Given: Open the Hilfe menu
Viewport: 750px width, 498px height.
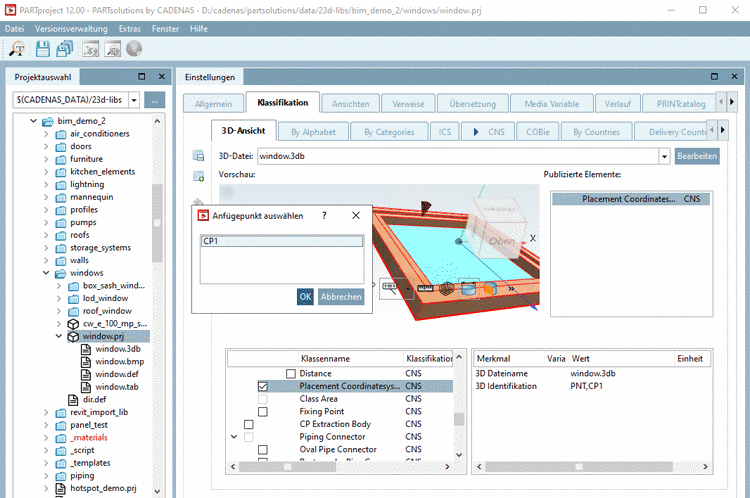Looking at the screenshot, I should 199,29.
